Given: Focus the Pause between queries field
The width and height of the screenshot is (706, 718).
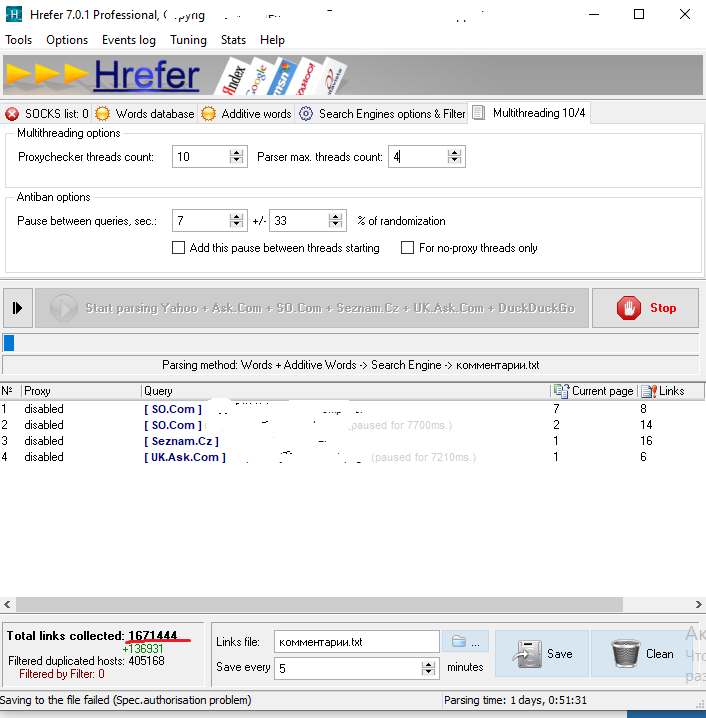Looking at the screenshot, I should tap(200, 221).
